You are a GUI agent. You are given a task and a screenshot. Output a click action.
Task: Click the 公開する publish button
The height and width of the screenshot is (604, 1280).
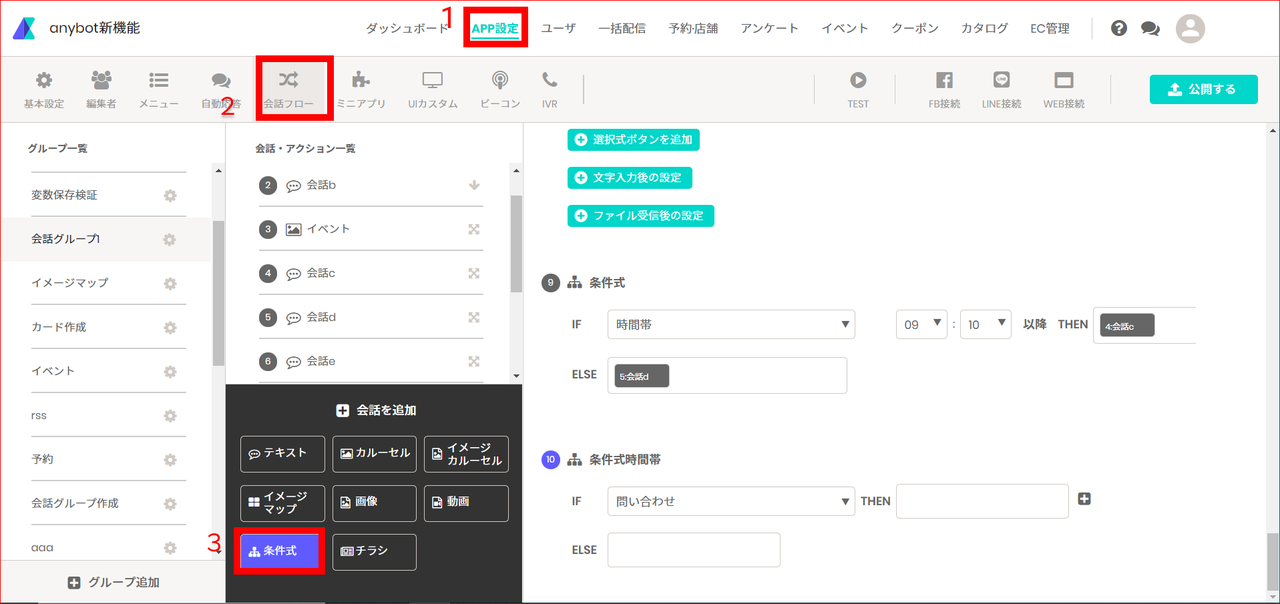1206,89
